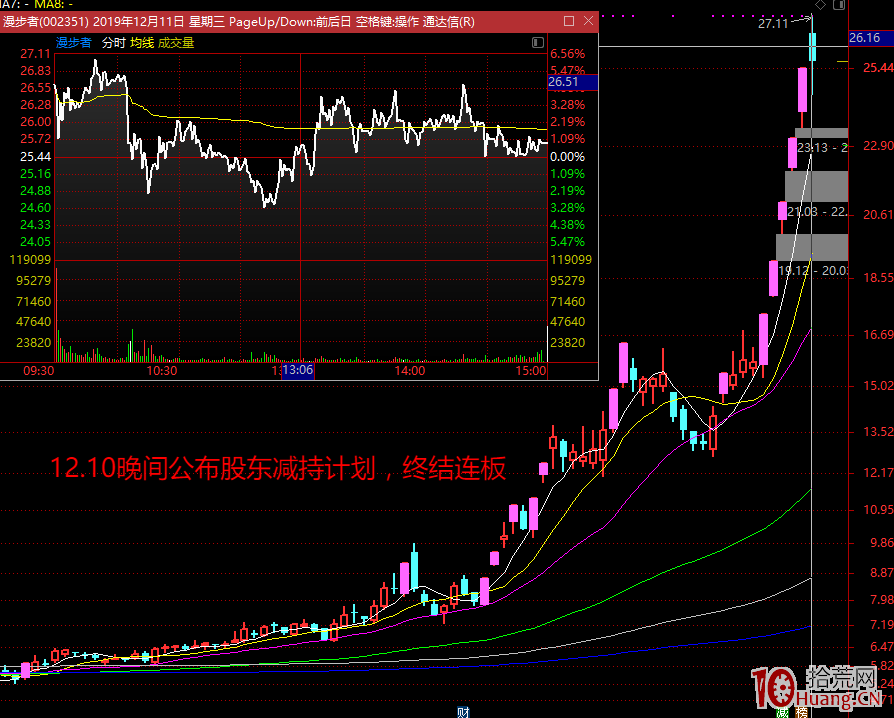Click the 26.51 crosshair price tag
Viewport: 894px width, 718px height.
pyautogui.click(x=572, y=82)
